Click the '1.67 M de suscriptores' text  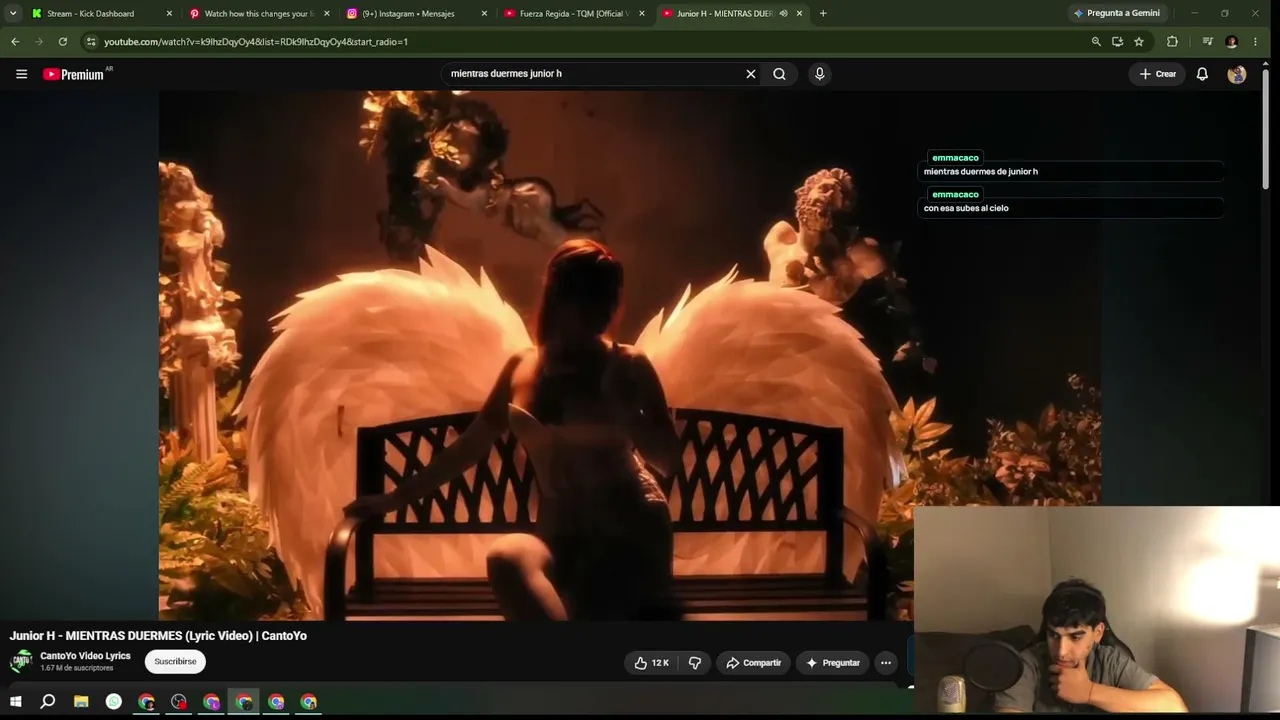click(x=77, y=668)
